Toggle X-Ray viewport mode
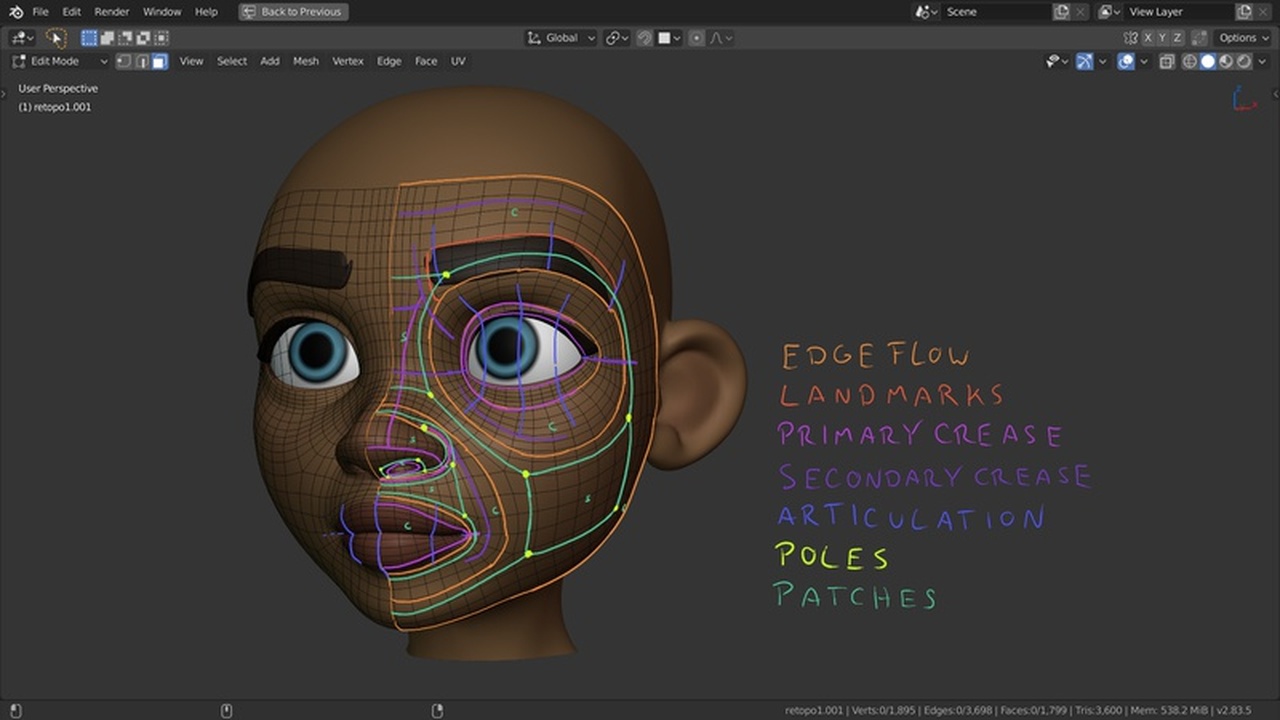The width and height of the screenshot is (1280, 720). click(x=1167, y=61)
